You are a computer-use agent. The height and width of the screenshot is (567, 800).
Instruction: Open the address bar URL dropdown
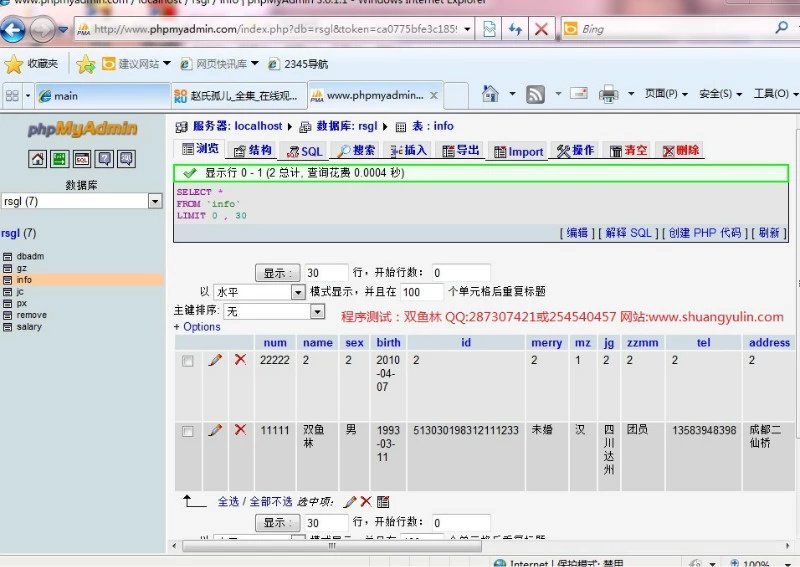[467, 30]
